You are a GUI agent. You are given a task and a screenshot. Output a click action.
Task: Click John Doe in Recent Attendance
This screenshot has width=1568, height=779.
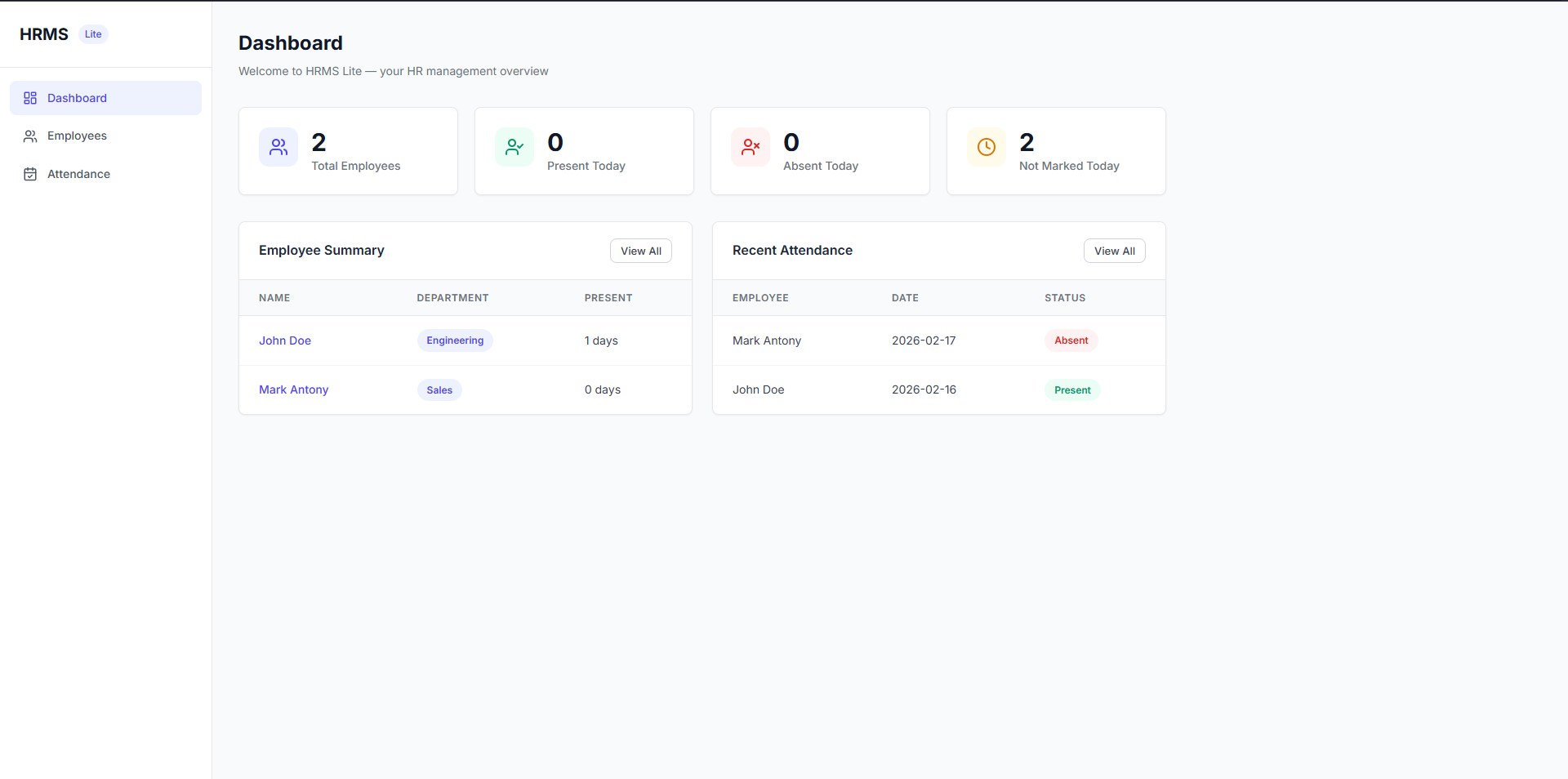759,389
